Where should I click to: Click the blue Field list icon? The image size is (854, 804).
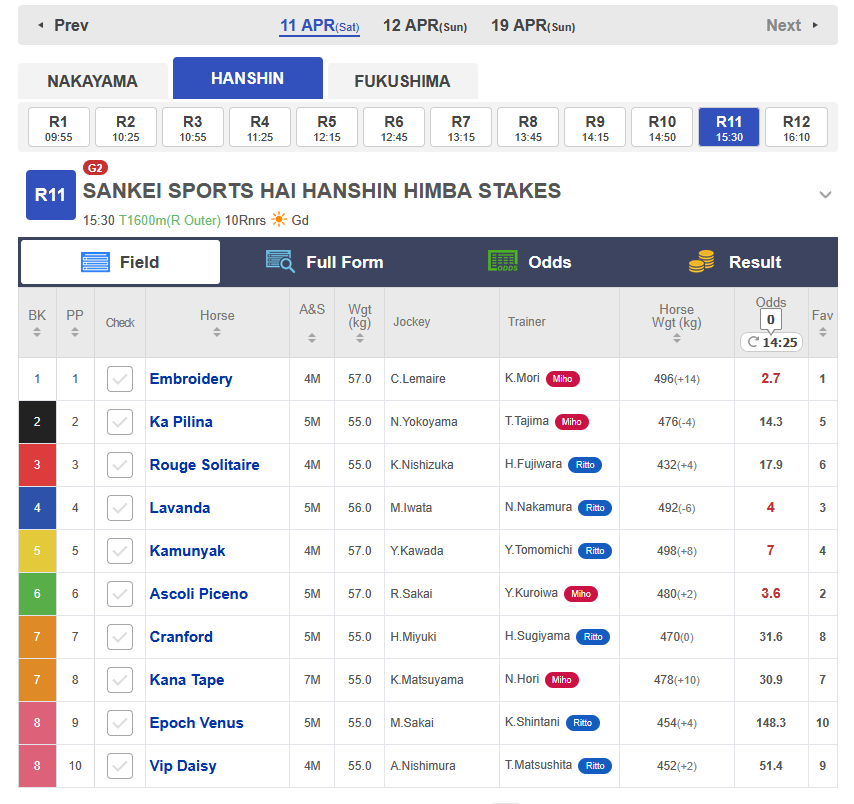pyautogui.click(x=95, y=262)
